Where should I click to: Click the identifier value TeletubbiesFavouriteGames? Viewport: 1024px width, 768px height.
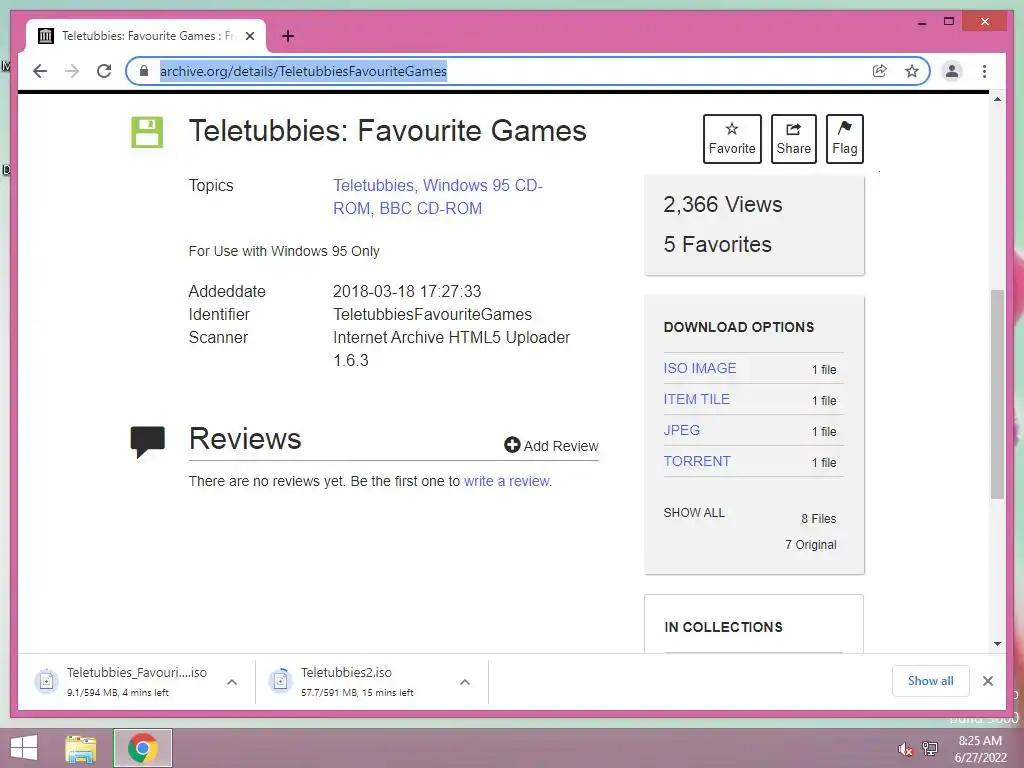coord(432,315)
